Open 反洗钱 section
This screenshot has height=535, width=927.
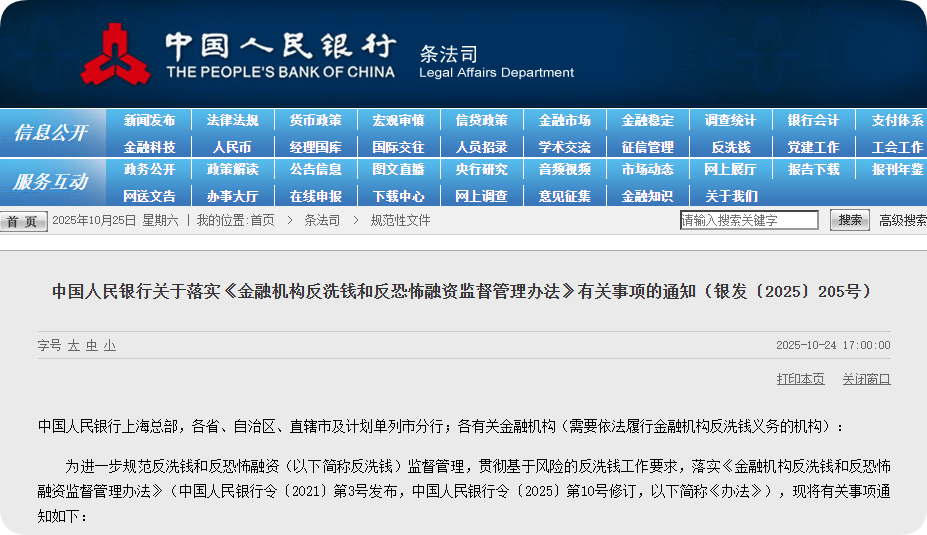pyautogui.click(x=731, y=147)
